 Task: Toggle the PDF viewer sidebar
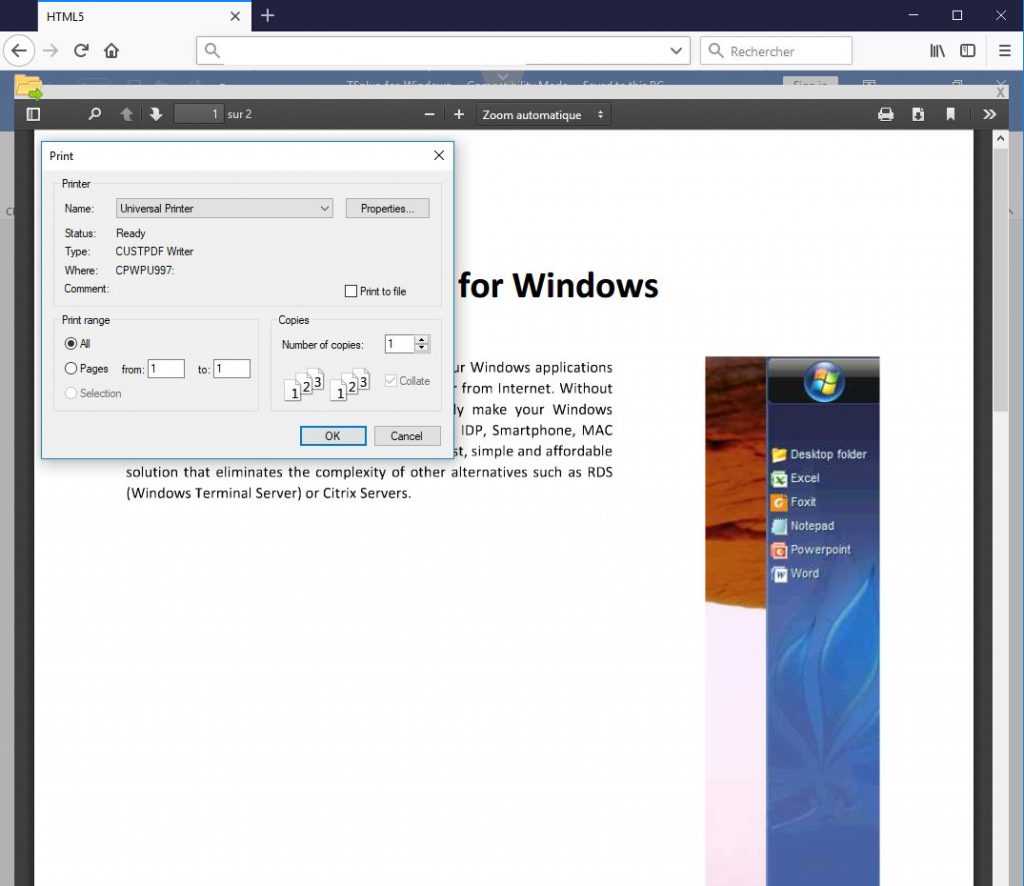pos(33,114)
